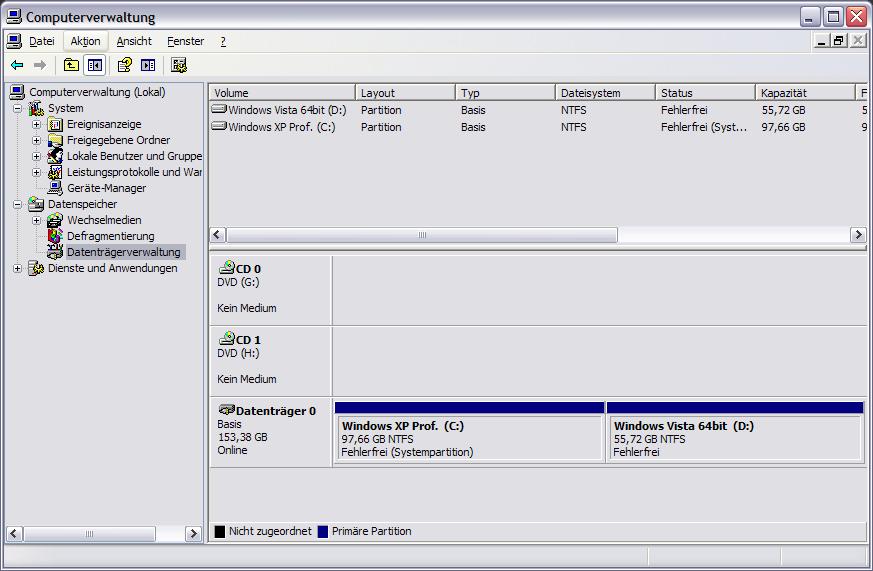The image size is (873, 571).
Task: Click the Datenträger 0 hard disk icon
Action: 227,410
